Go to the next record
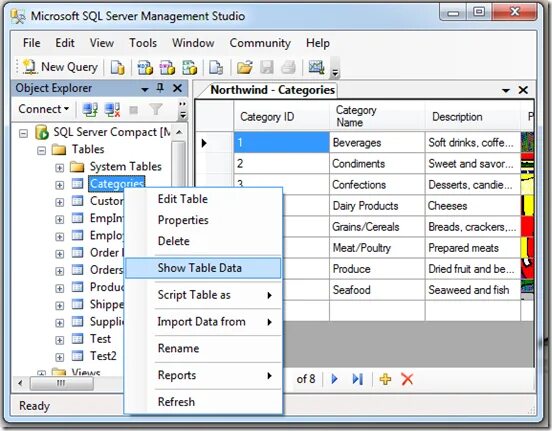 (x=334, y=379)
